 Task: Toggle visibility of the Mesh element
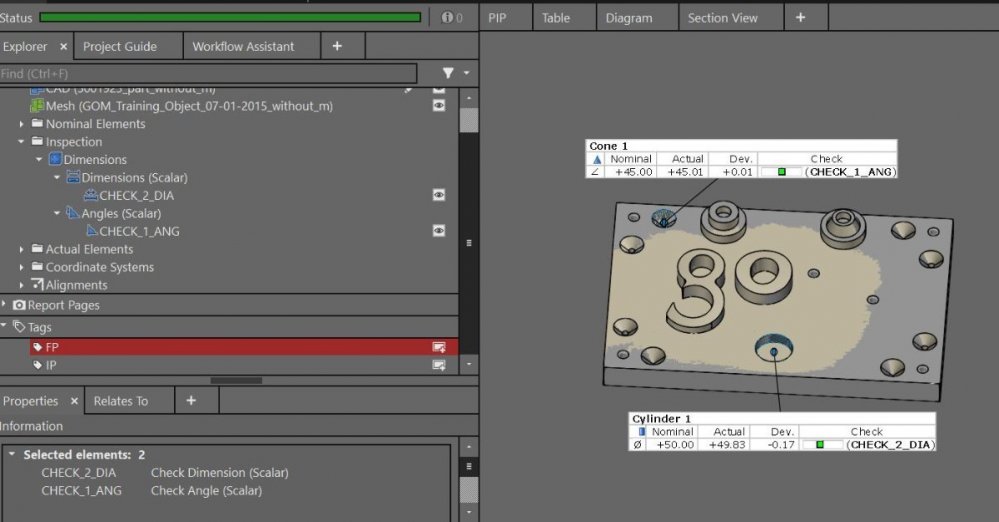pos(438,106)
